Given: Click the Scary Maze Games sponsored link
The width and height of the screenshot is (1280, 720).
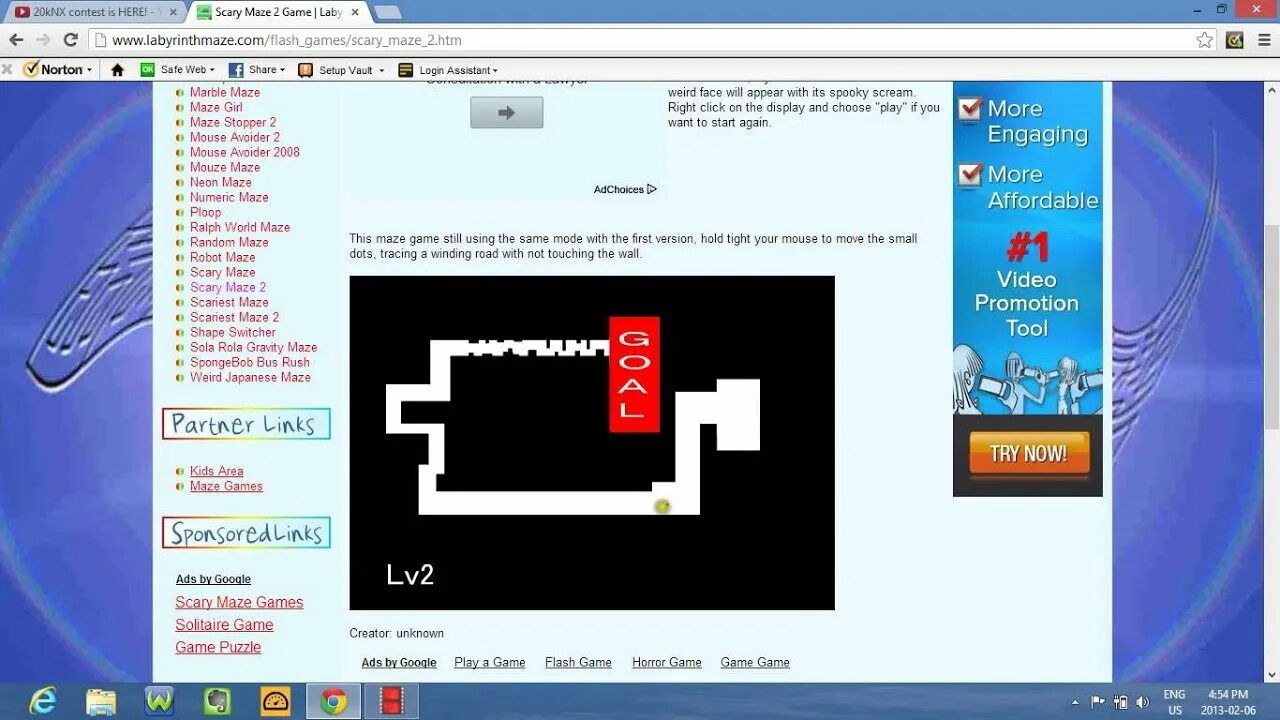Looking at the screenshot, I should click(x=239, y=602).
